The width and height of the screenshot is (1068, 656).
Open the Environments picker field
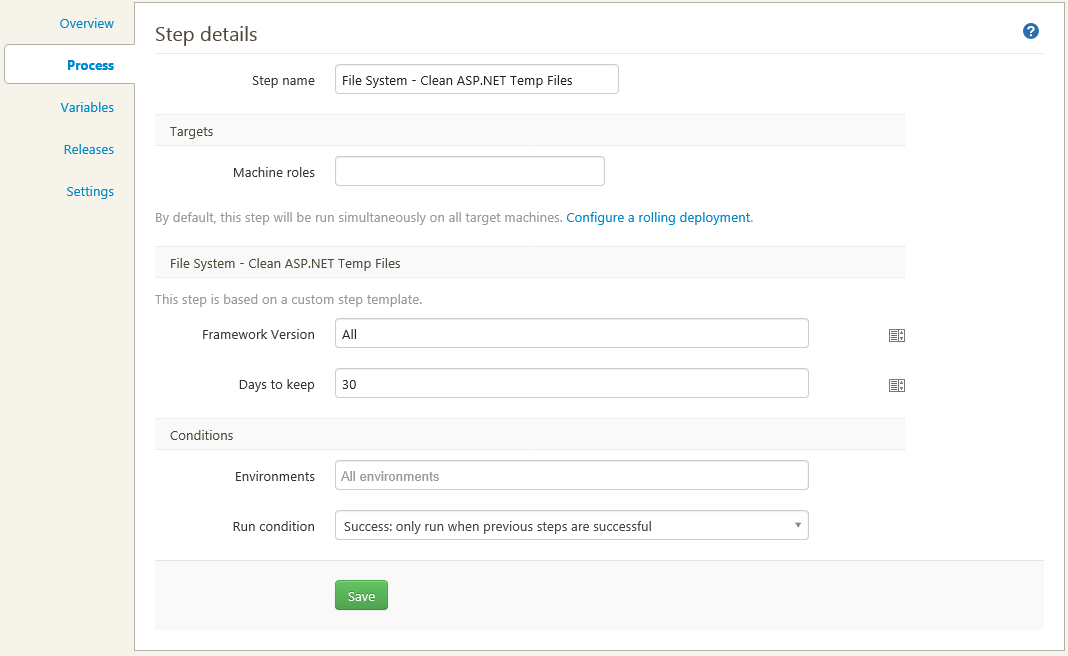[x=571, y=475]
